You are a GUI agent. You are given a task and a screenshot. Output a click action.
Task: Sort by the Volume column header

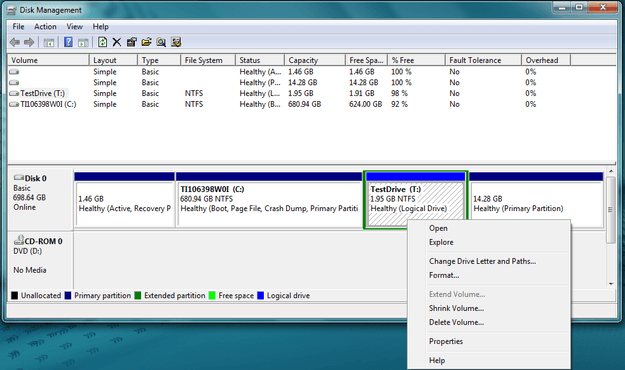[48, 60]
